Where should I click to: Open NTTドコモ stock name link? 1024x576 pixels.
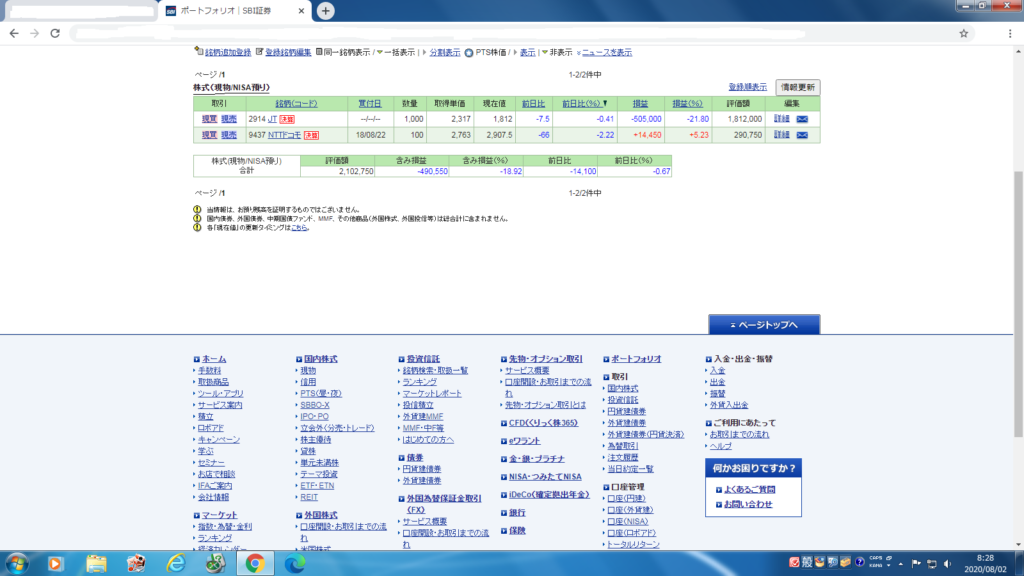[x=285, y=135]
